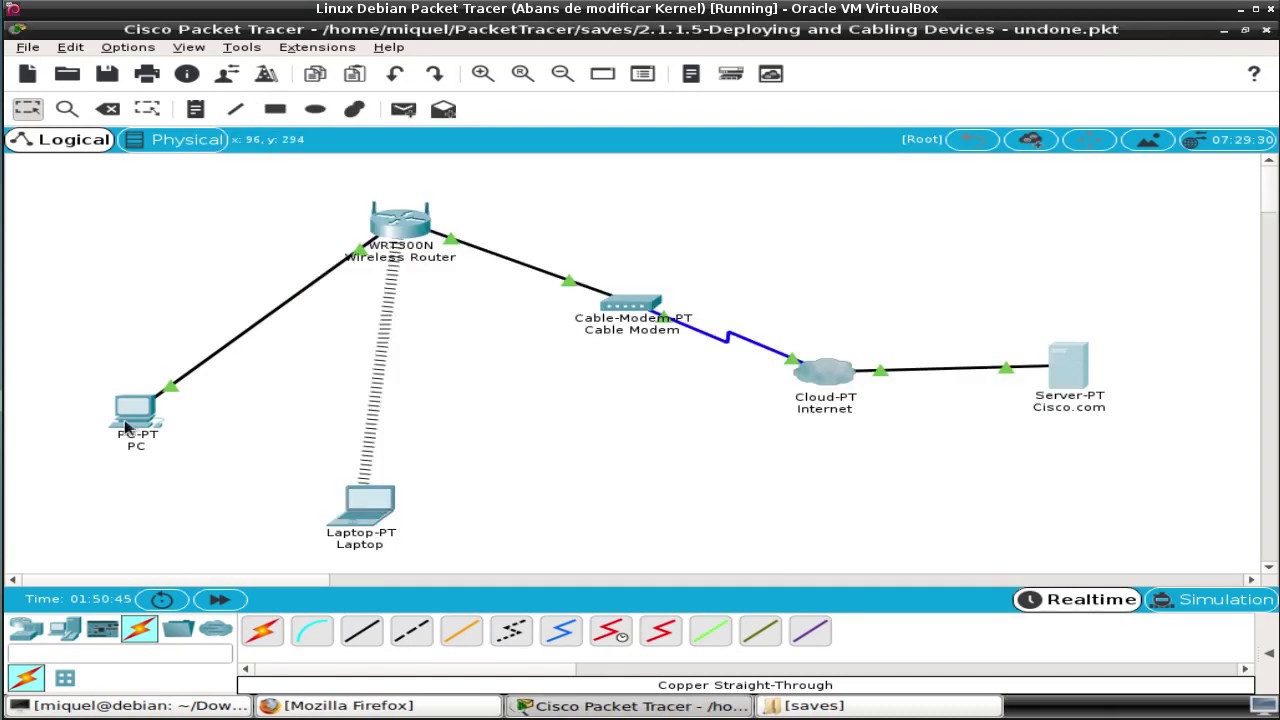Screen dimensions: 1280x720
Task: Select the Copper Cross-Over dashed cable
Action: 411,631
